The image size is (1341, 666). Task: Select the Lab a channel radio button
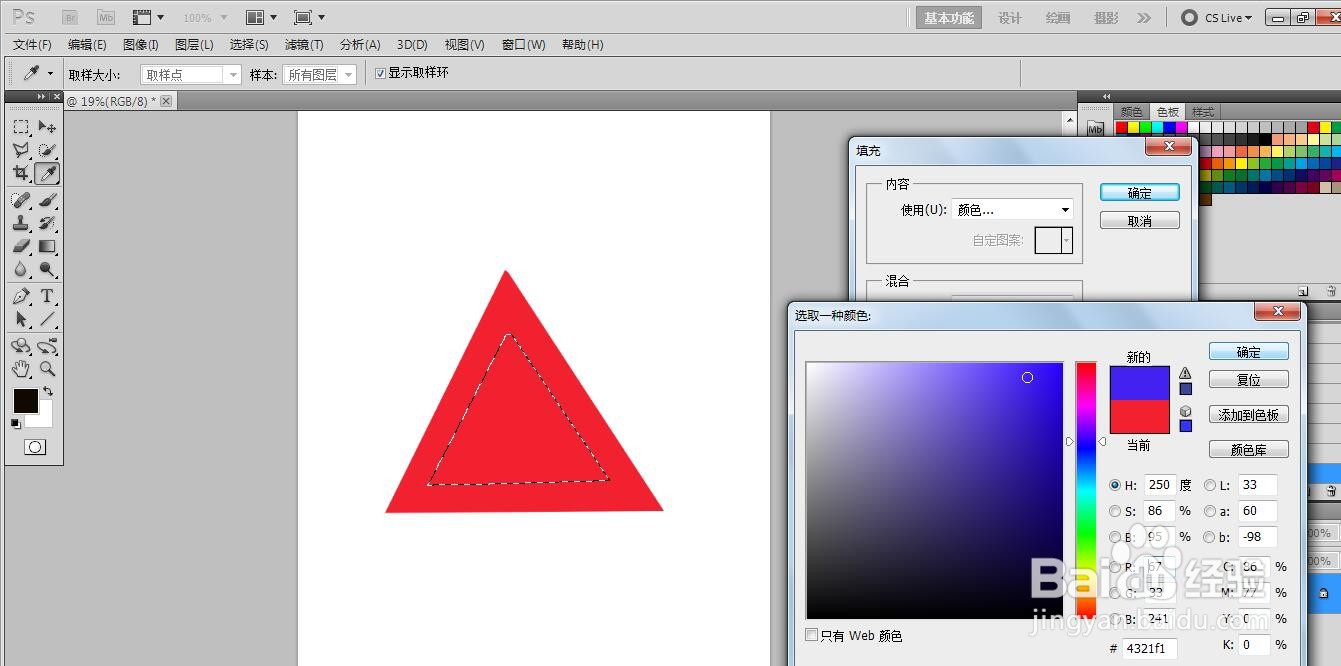[x=1210, y=511]
